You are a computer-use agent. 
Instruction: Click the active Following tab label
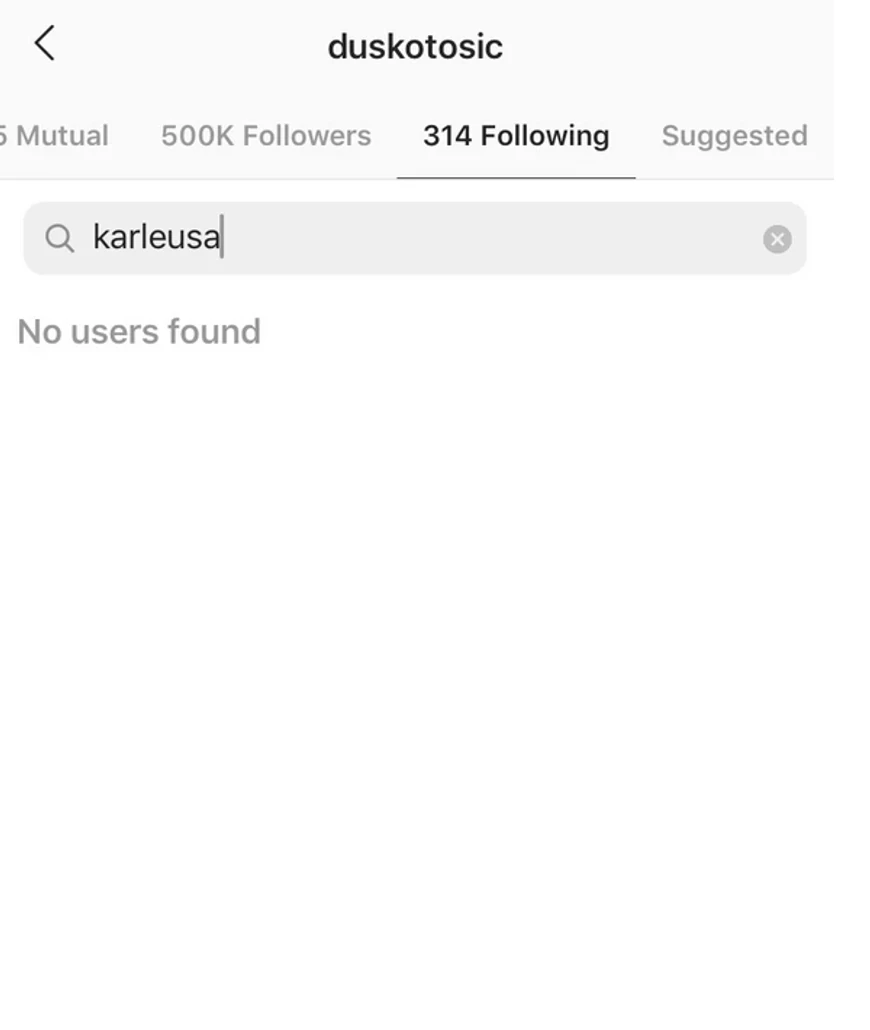click(x=516, y=136)
